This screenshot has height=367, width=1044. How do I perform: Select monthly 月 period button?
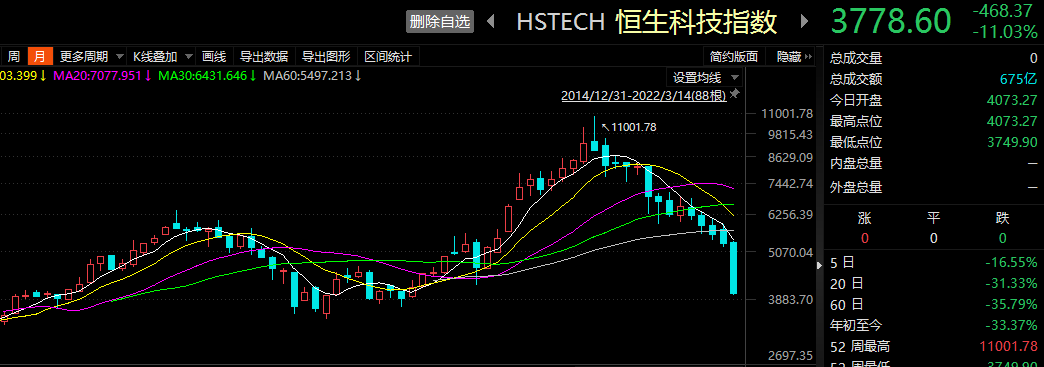(40, 57)
